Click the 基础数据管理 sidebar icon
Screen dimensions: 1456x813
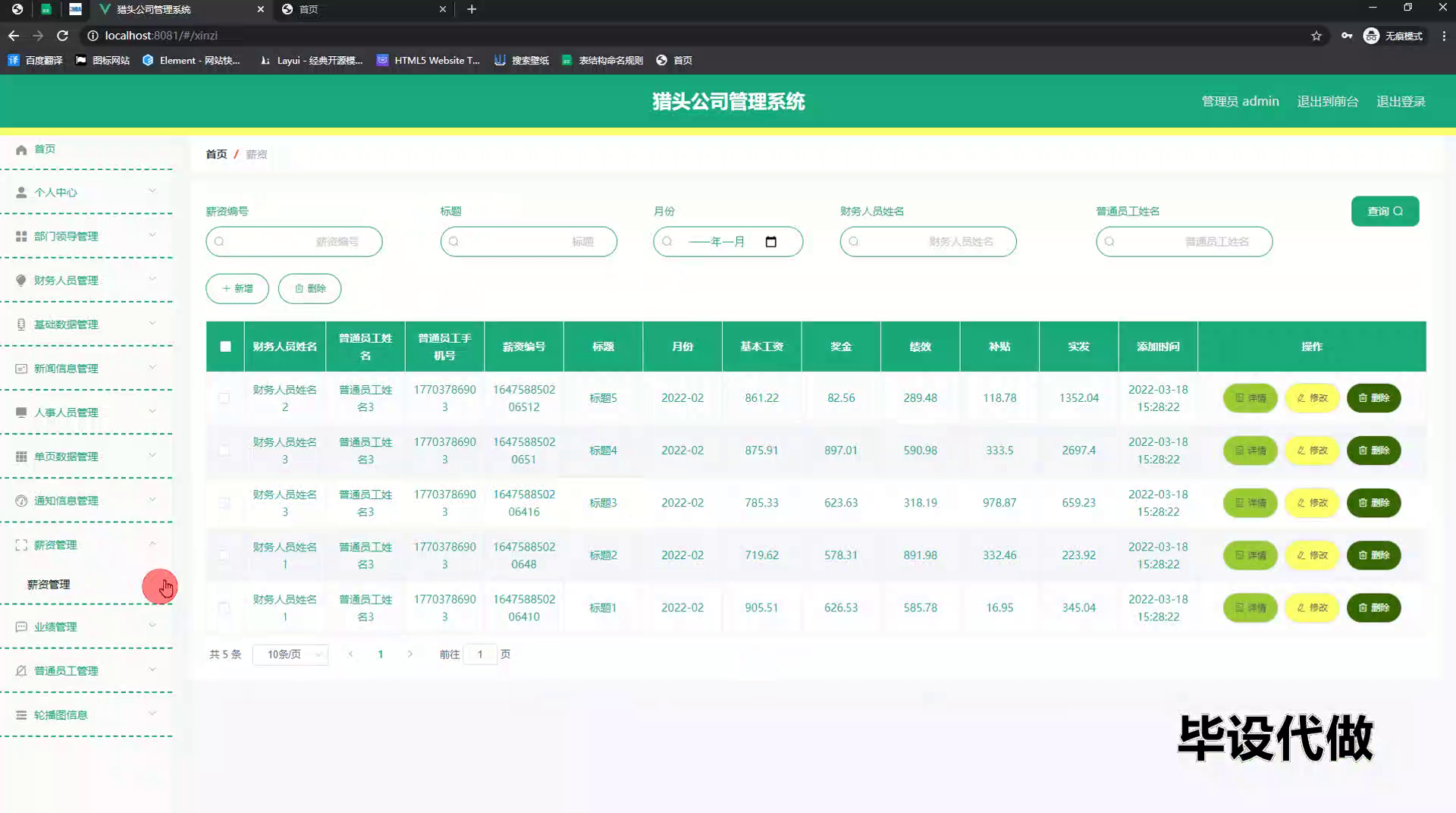coord(21,325)
